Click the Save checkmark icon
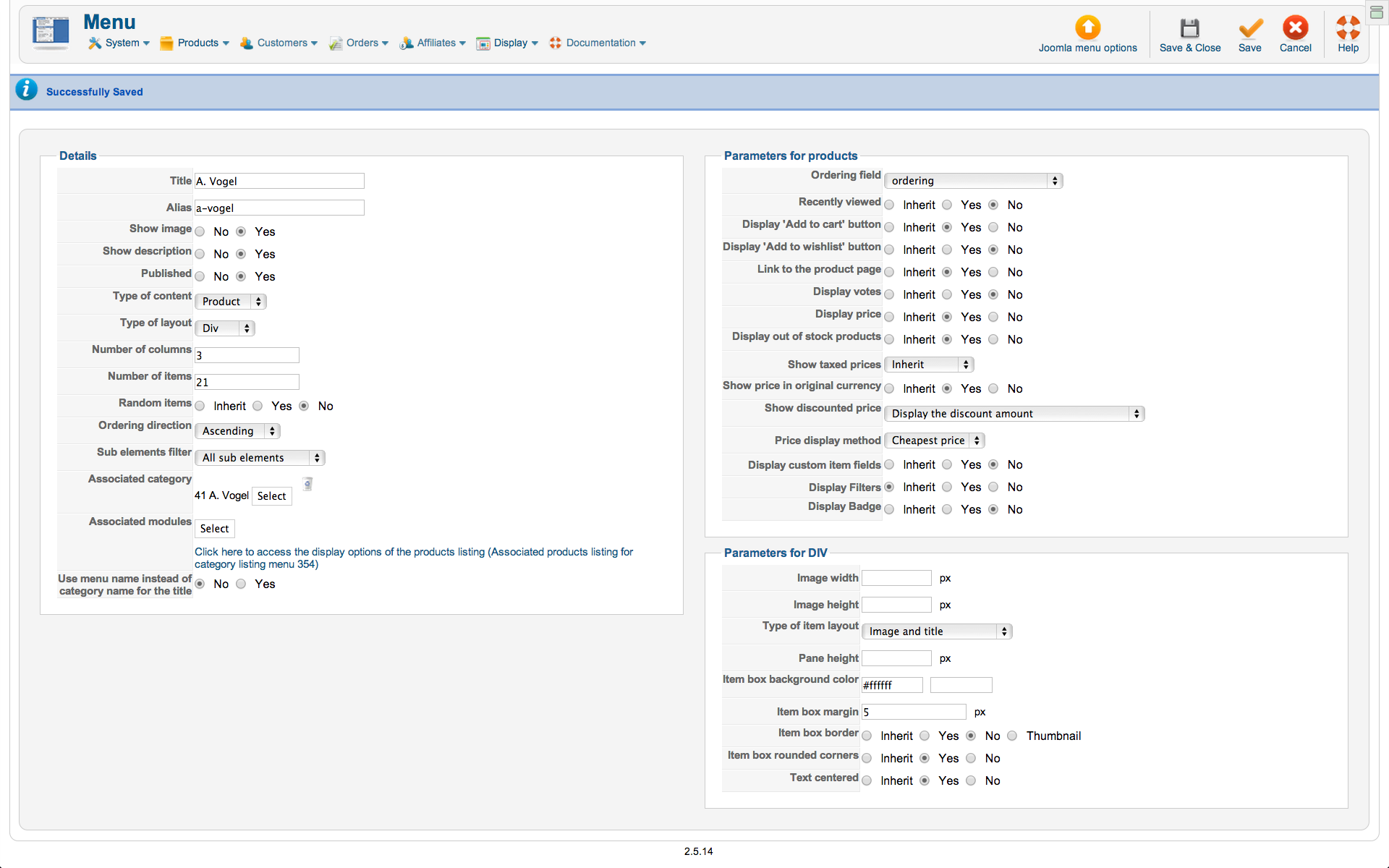The width and height of the screenshot is (1389, 868). tap(1249, 28)
